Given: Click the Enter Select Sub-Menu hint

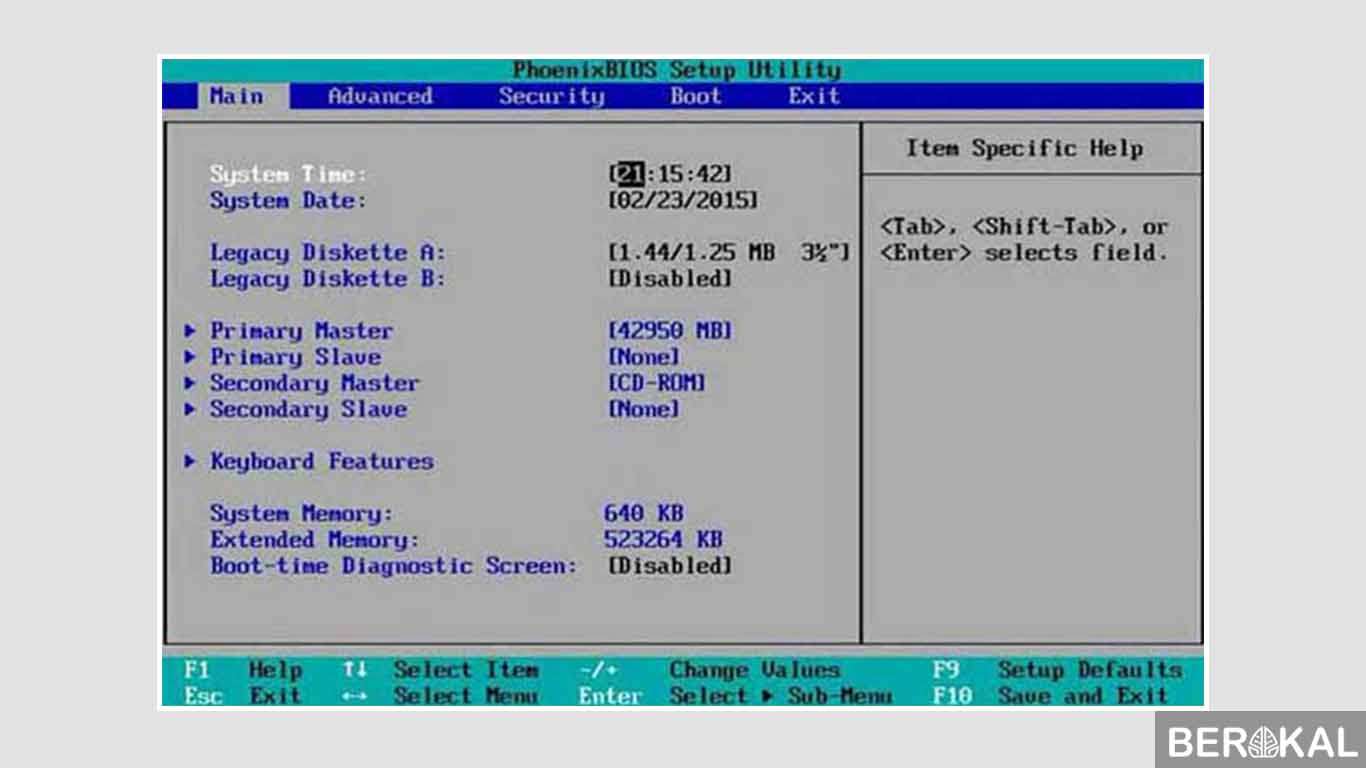Looking at the screenshot, I should [735, 696].
